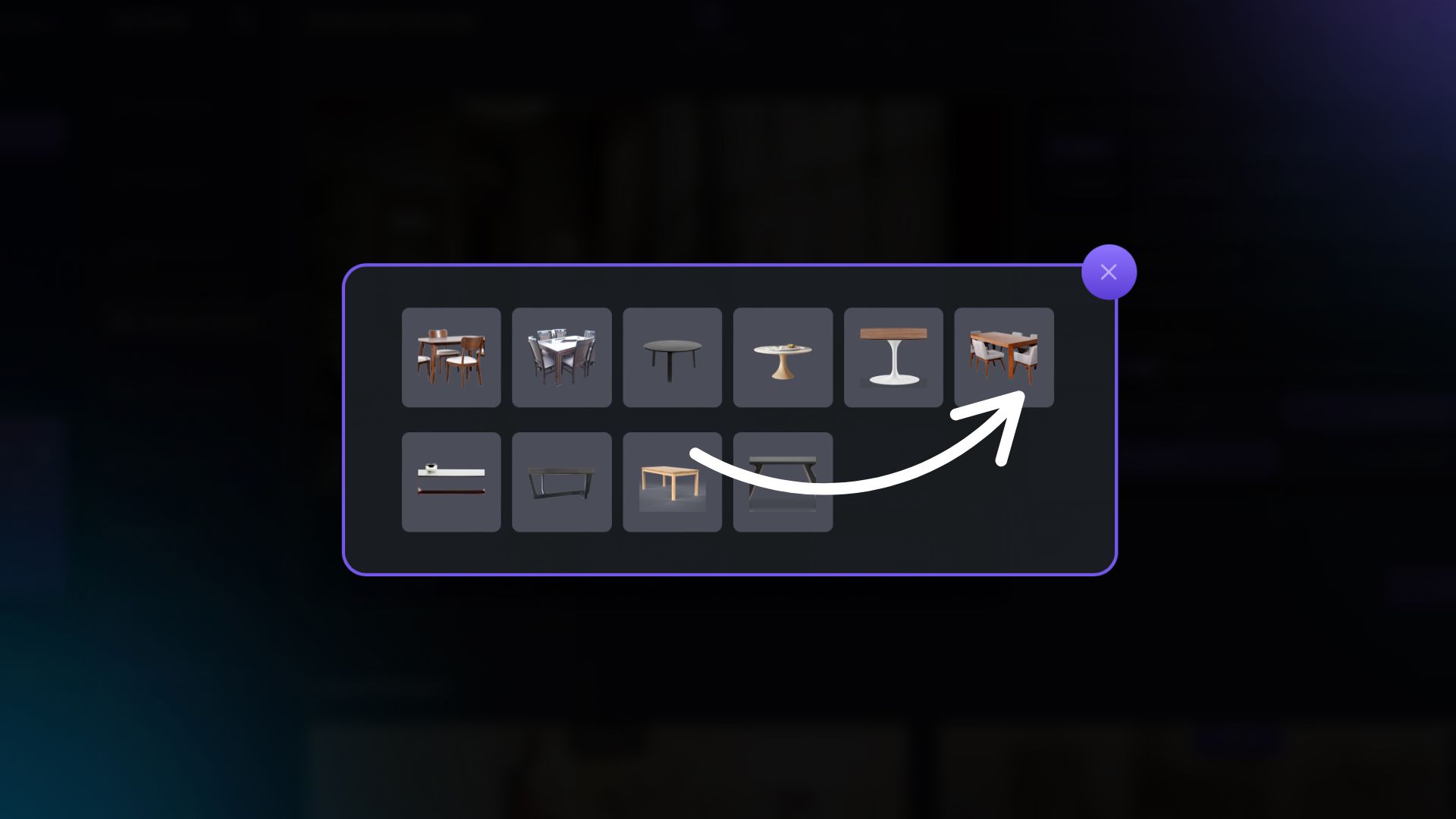The height and width of the screenshot is (819, 1456).
Task: Choose the first thumbnail in bottom row
Action: click(451, 482)
